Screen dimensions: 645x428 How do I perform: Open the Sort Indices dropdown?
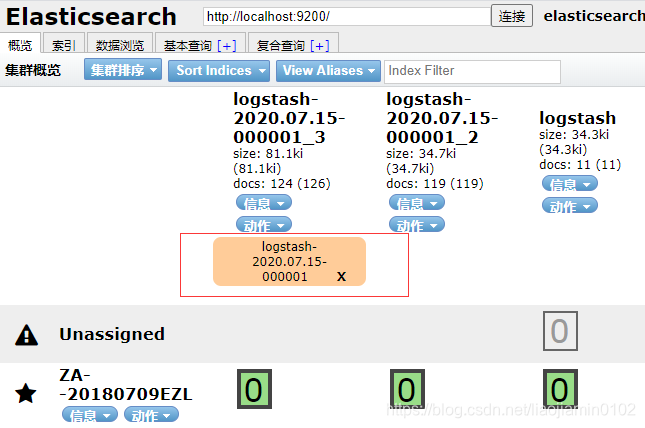pyautogui.click(x=219, y=70)
